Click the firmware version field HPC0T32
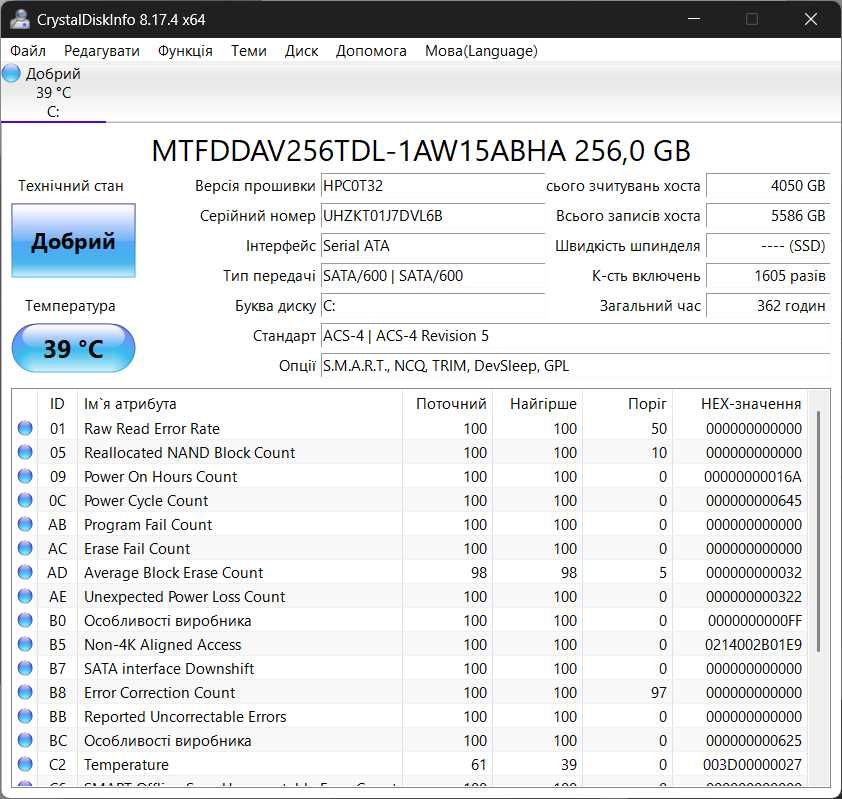Viewport: 842px width, 799px height. click(x=433, y=186)
